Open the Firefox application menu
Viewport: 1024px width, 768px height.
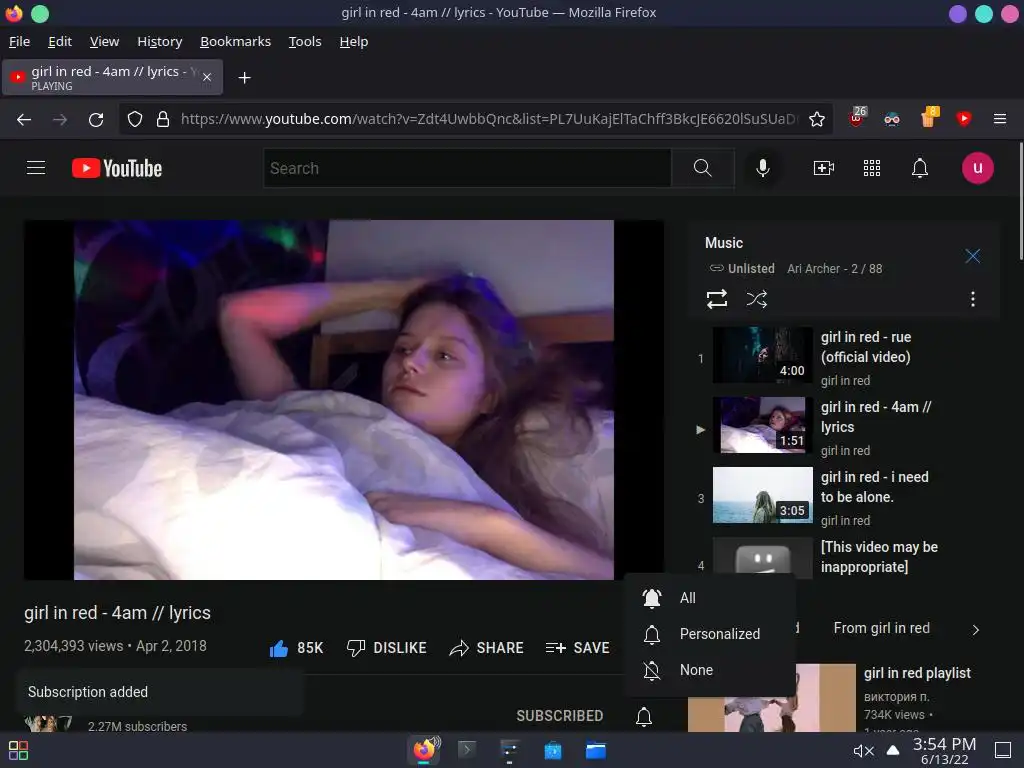pos(999,119)
